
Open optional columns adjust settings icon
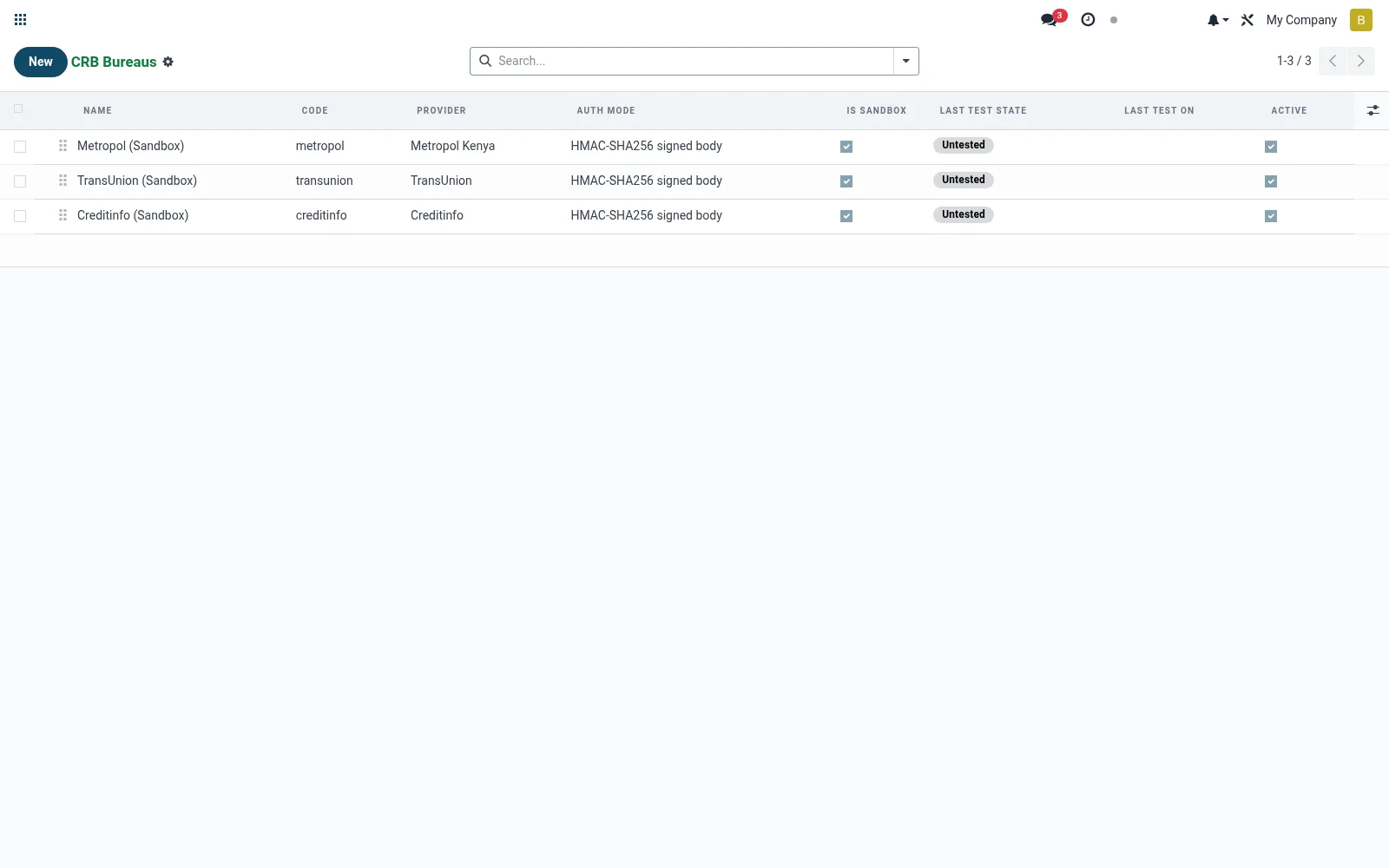[1373, 110]
